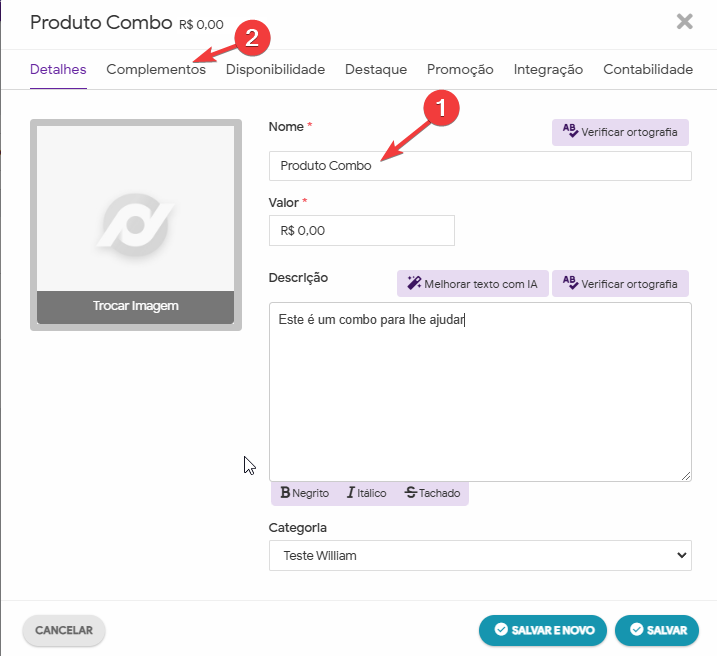717x656 pixels.
Task: Expand the Categoria dropdown
Action: point(480,555)
